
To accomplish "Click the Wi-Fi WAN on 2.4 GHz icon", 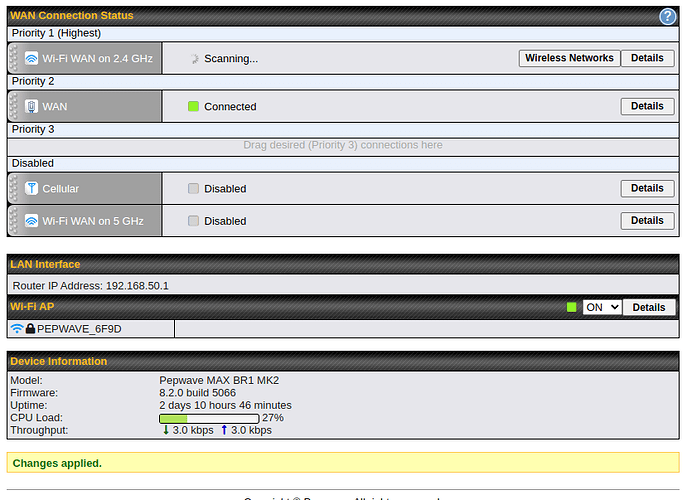I will [31, 58].
